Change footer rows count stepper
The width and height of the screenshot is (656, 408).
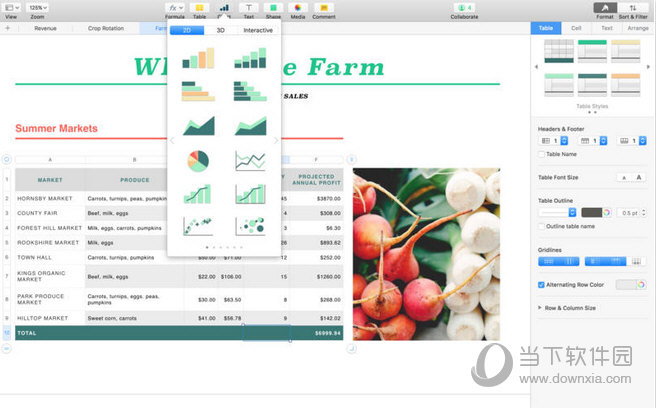643,141
